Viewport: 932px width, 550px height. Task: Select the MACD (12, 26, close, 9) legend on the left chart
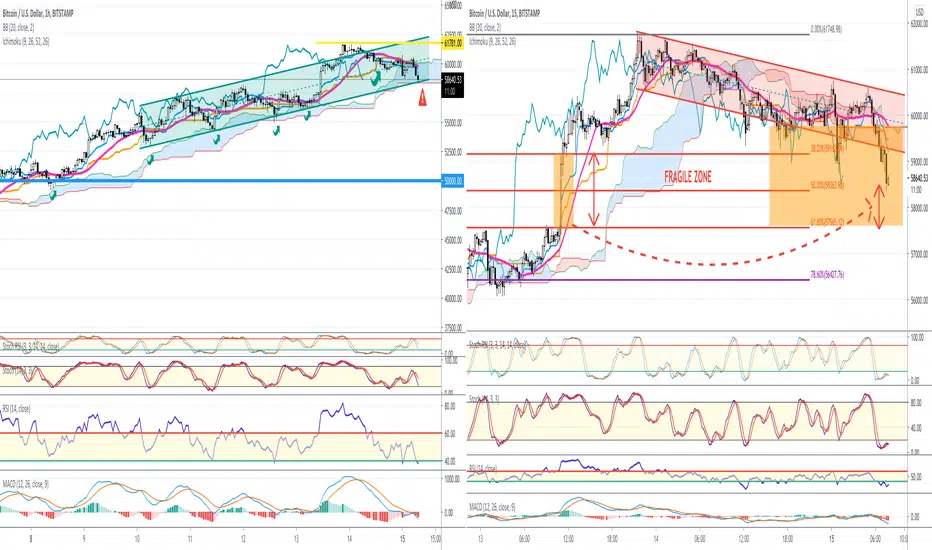[x=26, y=485]
